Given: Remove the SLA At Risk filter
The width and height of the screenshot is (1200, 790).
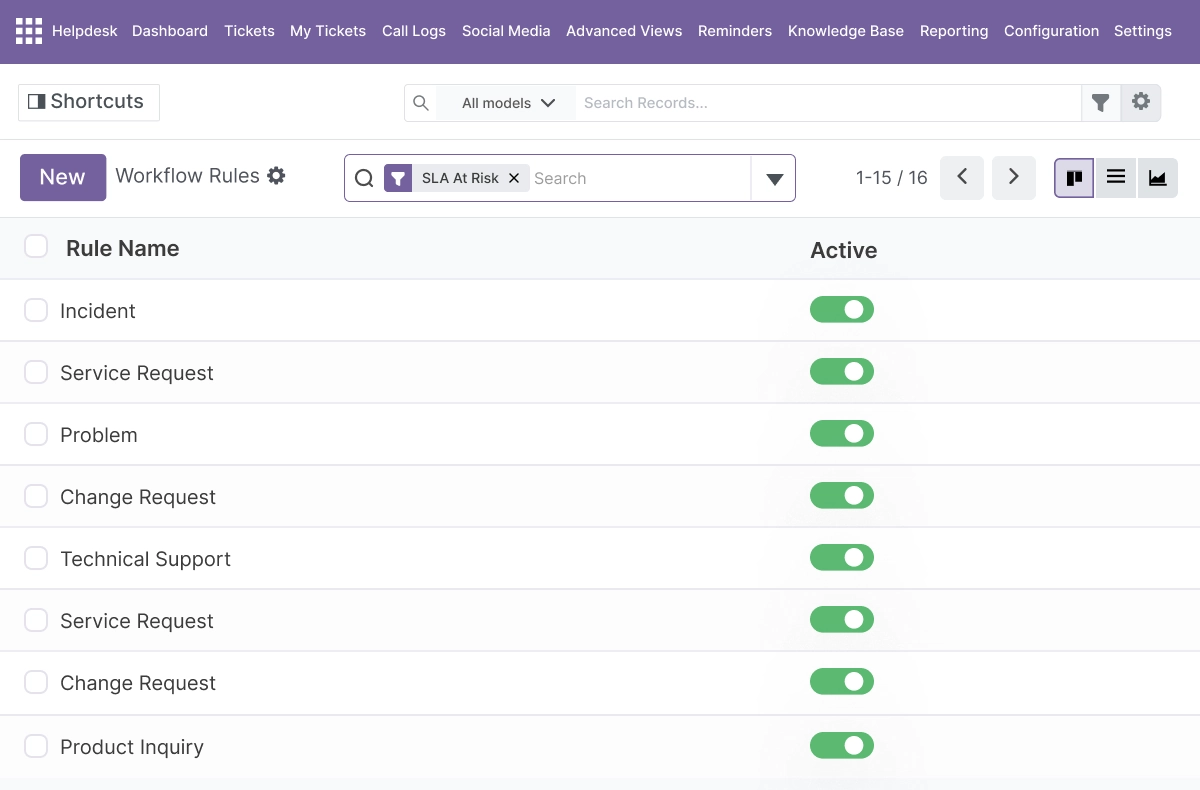Looking at the screenshot, I should [x=514, y=178].
